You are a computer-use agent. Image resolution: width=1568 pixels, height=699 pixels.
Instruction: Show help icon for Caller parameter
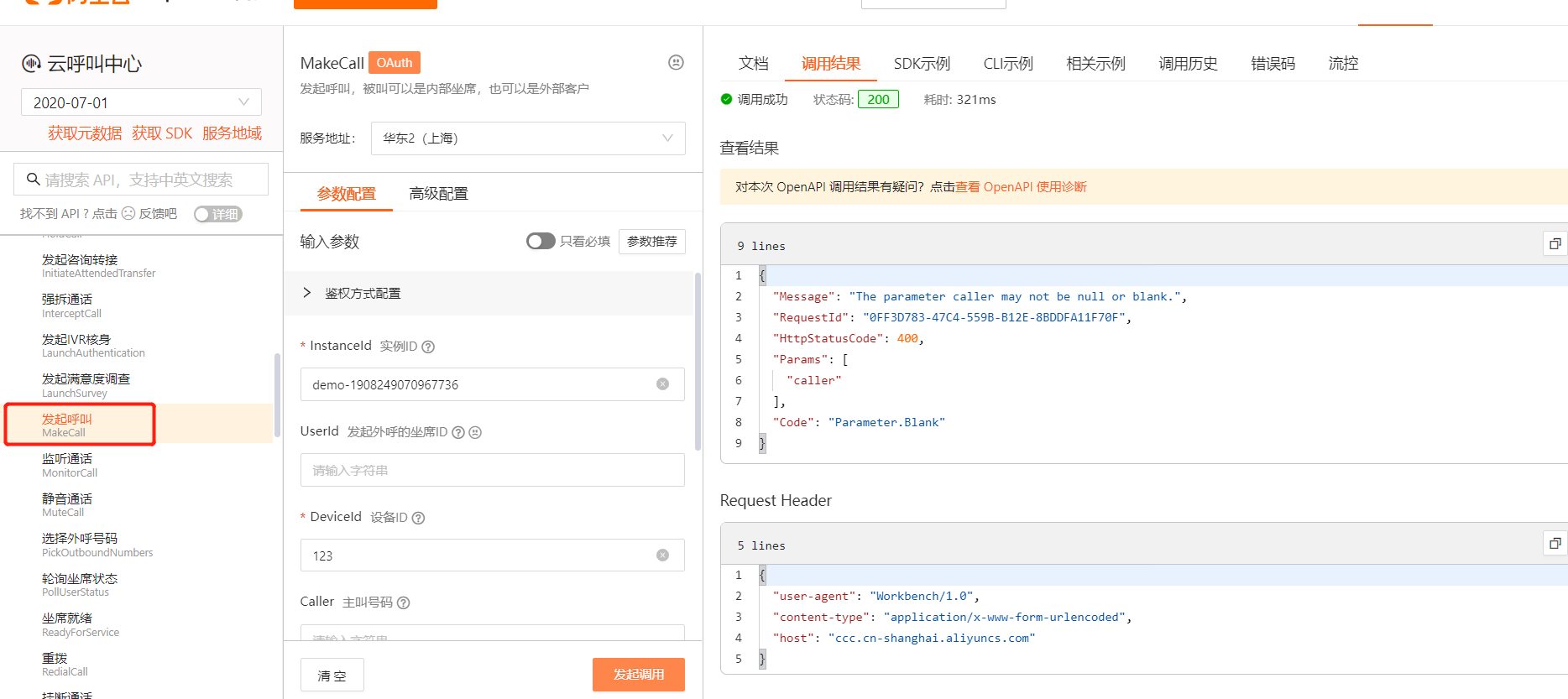tap(403, 602)
